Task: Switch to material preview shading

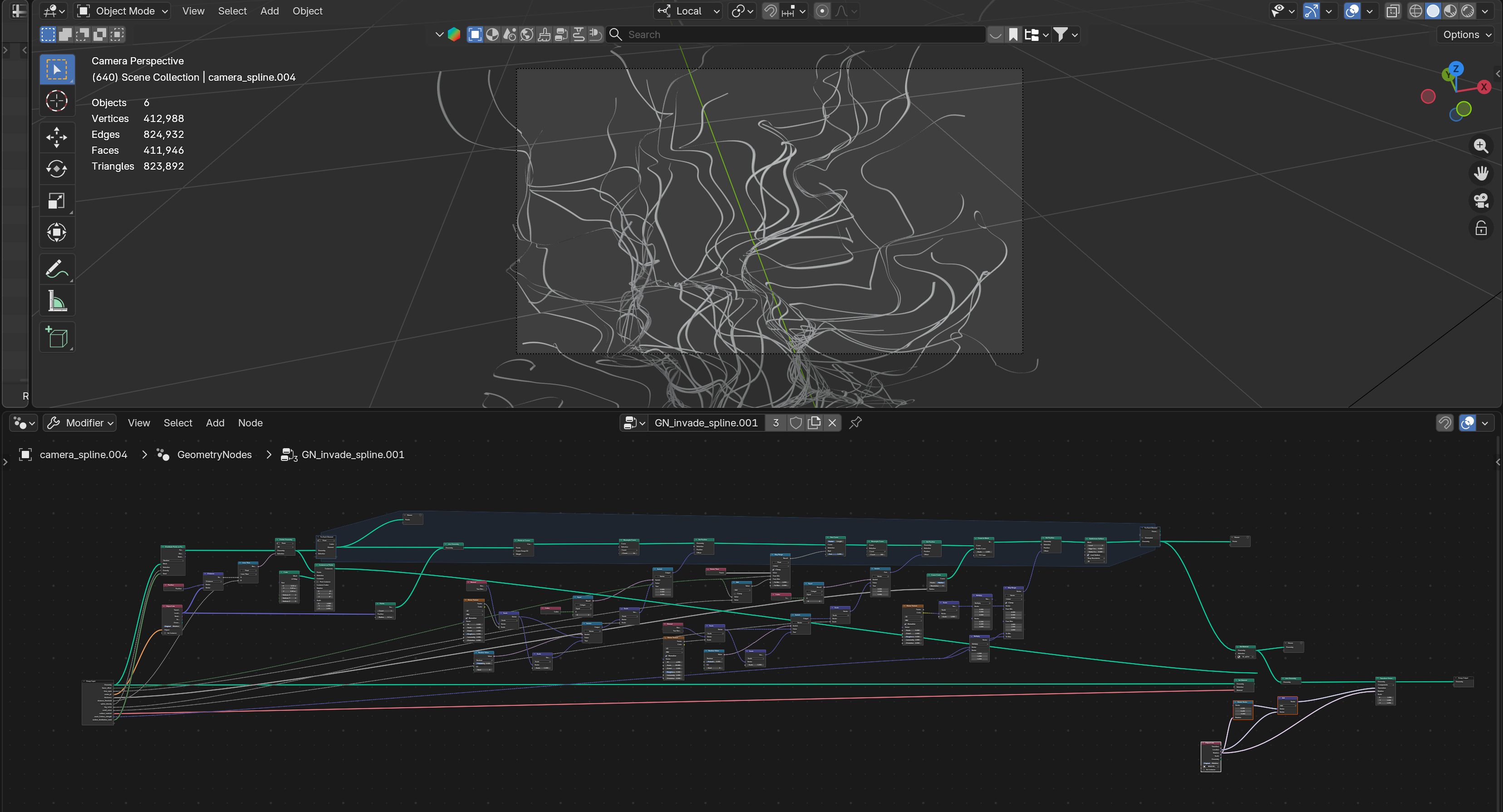Action: tap(1450, 10)
